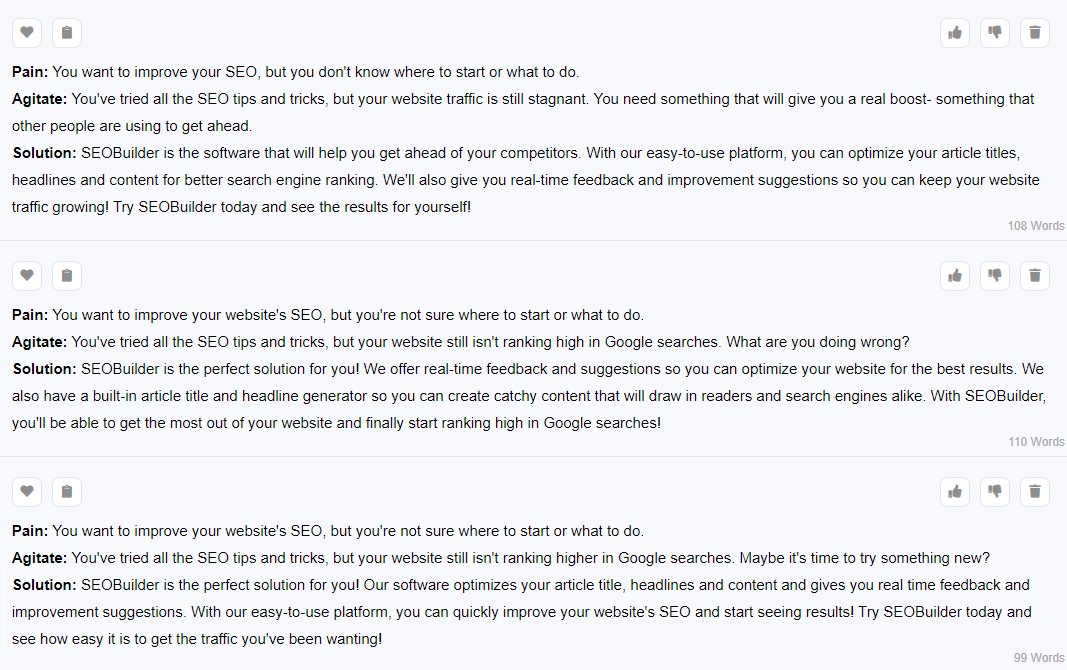Image resolution: width=1067 pixels, height=670 pixels.
Task: Delete the 110-word result
Action: pyautogui.click(x=1035, y=275)
